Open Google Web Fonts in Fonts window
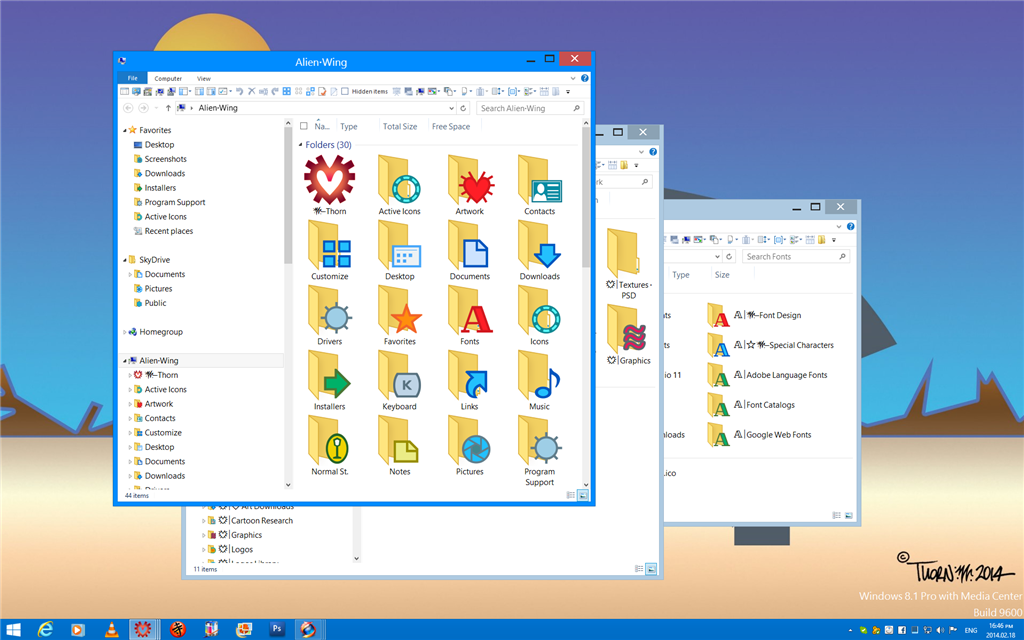This screenshot has height=640, width=1024. click(760, 435)
